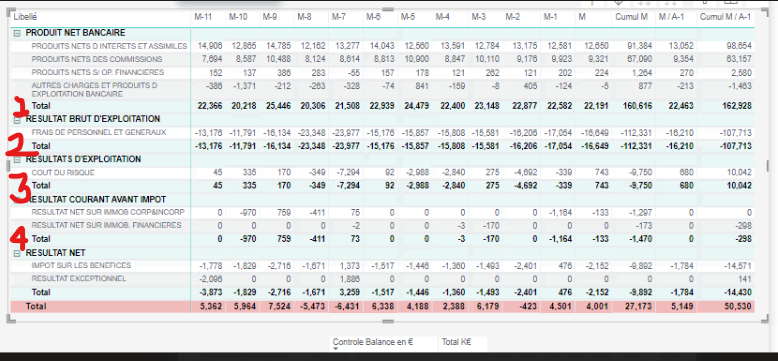Click the Cumul M / A-1 column header
The image size is (778, 361).
tap(725, 17)
